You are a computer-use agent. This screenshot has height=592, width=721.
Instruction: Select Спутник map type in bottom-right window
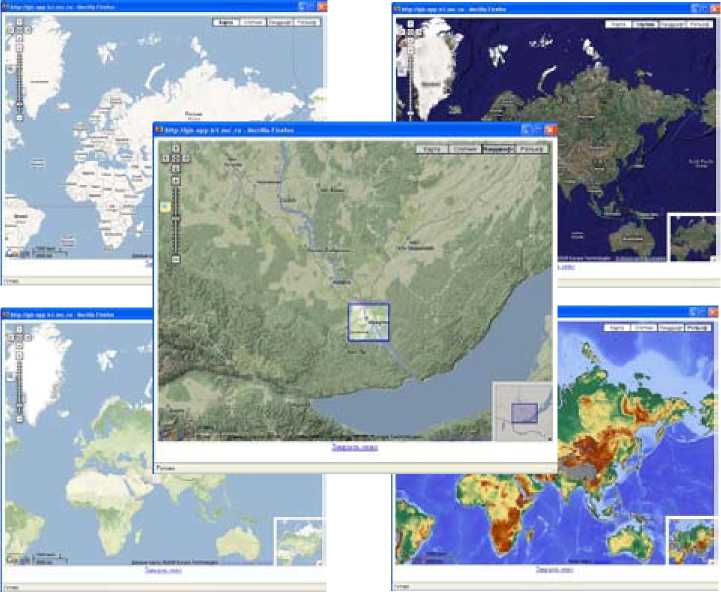pyautogui.click(x=643, y=328)
